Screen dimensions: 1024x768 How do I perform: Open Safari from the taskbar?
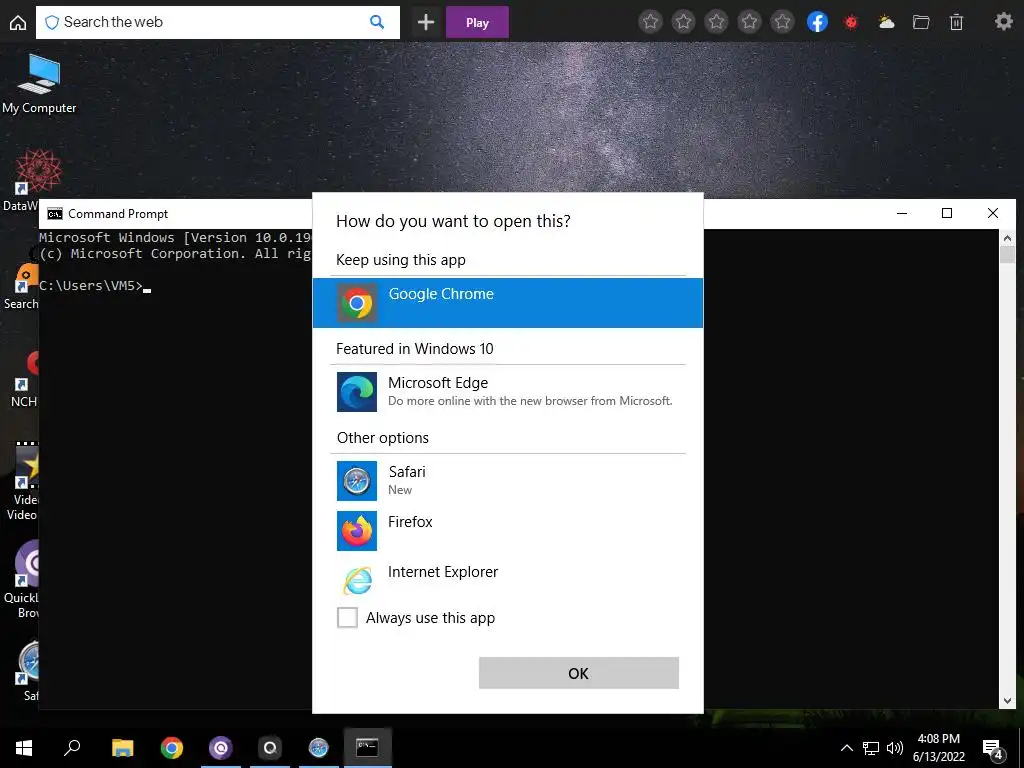(319, 748)
